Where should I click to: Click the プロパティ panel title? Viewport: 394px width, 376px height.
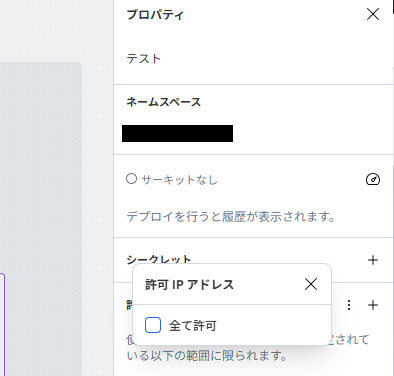click(x=155, y=15)
